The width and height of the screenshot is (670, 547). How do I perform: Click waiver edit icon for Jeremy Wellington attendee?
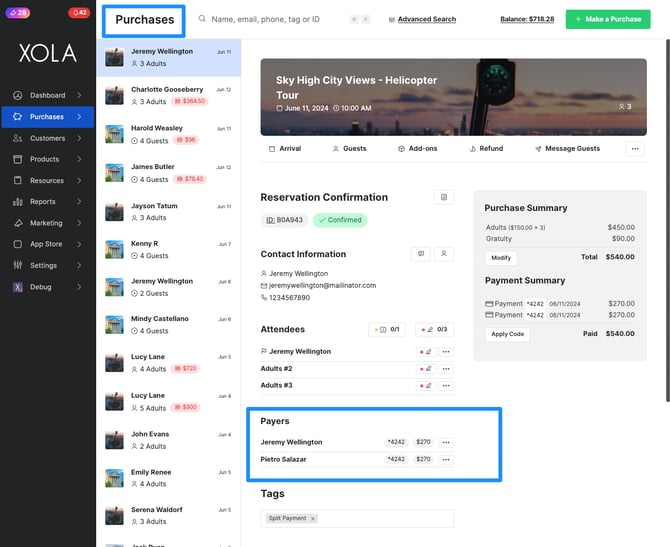[426, 352]
